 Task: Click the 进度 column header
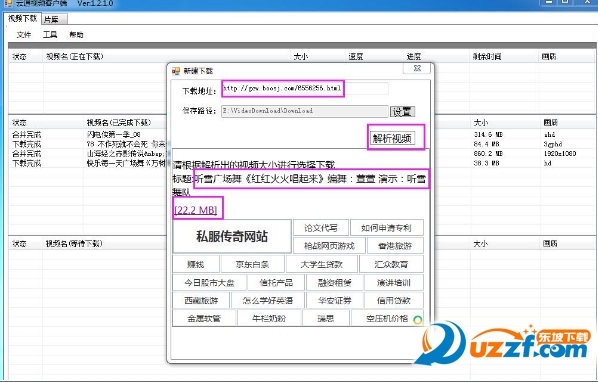click(x=414, y=57)
